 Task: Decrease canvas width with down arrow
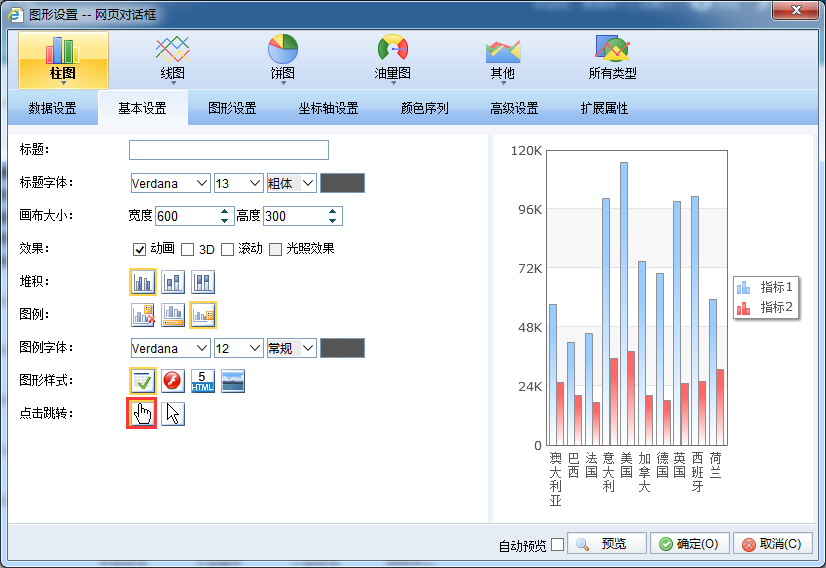tap(225, 221)
